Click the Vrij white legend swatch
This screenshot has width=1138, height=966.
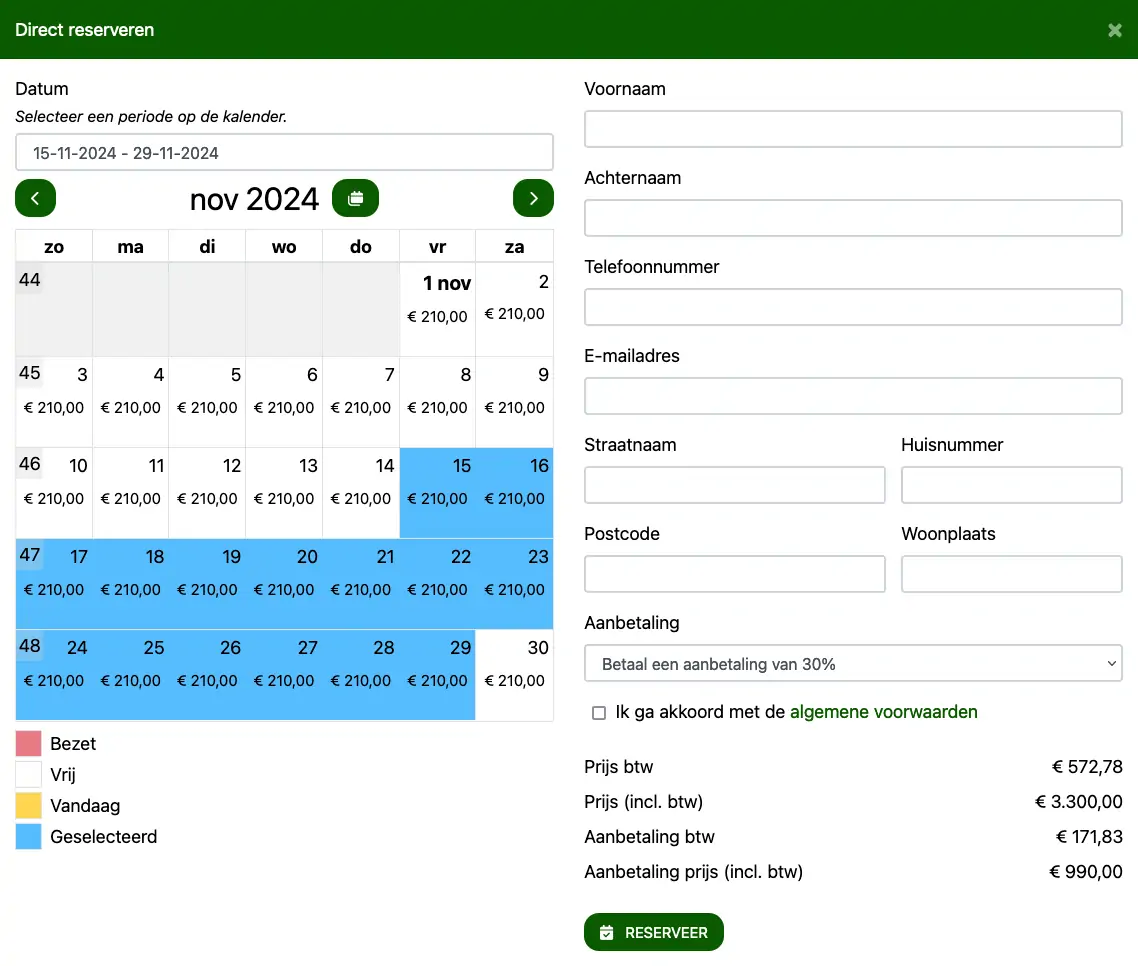tap(28, 774)
